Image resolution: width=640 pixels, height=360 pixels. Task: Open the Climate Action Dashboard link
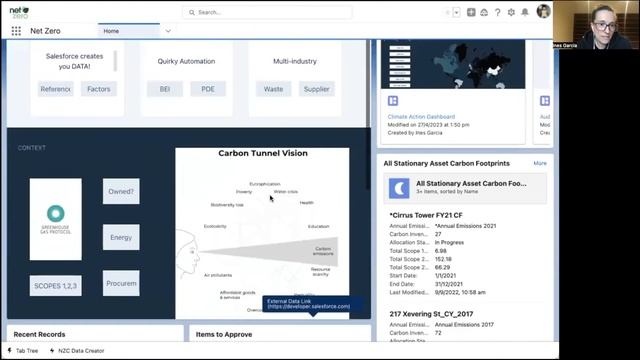[x=421, y=117]
